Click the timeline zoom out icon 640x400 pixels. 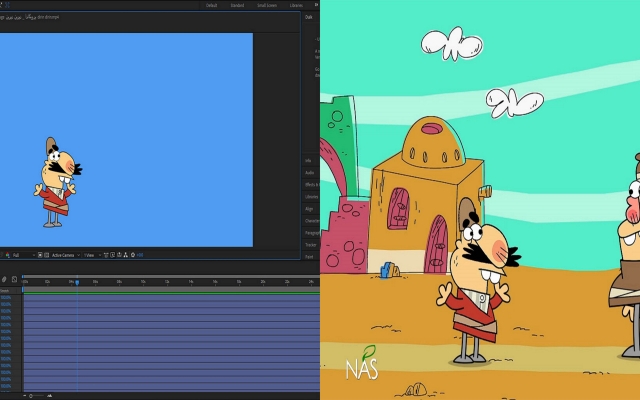24,396
